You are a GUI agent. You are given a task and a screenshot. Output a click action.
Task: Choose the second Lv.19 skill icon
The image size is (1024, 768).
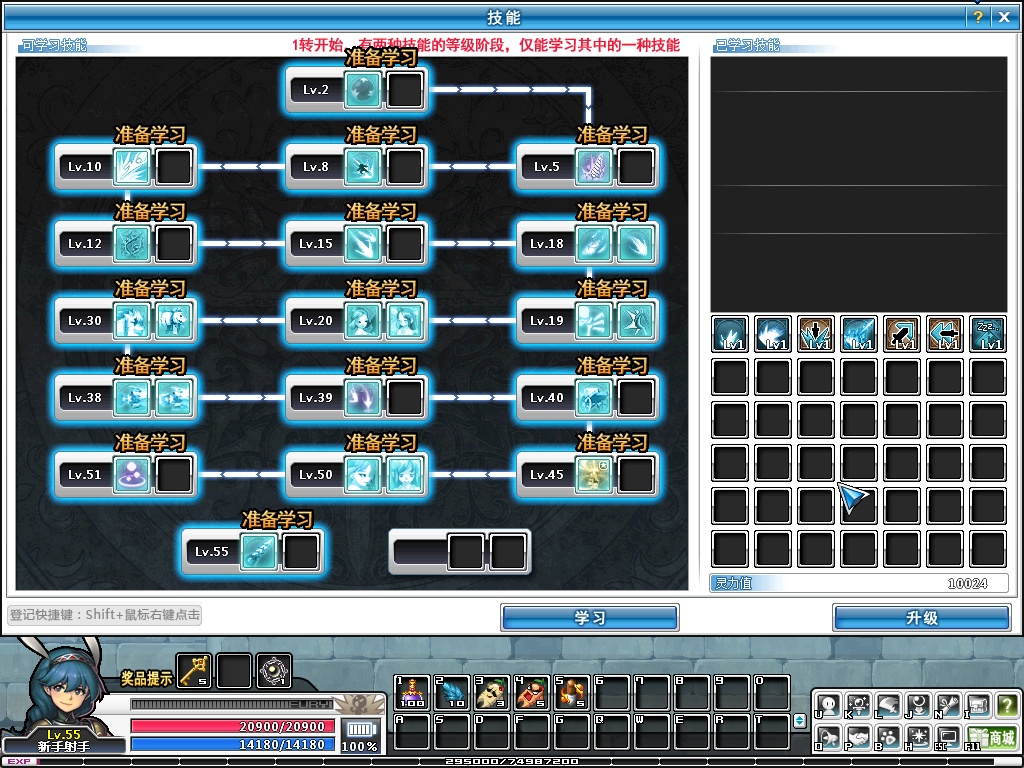[x=635, y=321]
